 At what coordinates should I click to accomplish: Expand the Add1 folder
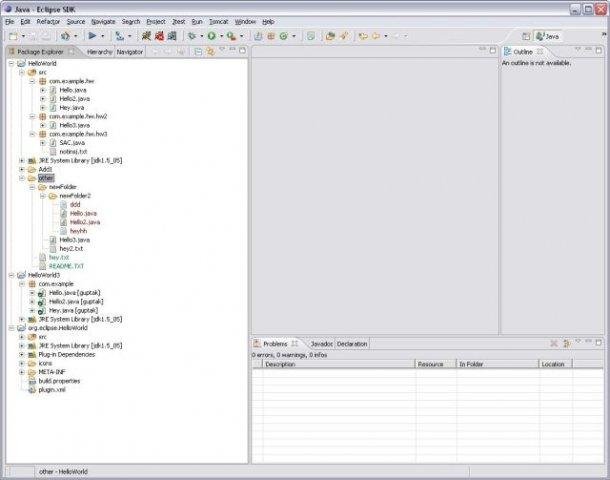(22, 170)
